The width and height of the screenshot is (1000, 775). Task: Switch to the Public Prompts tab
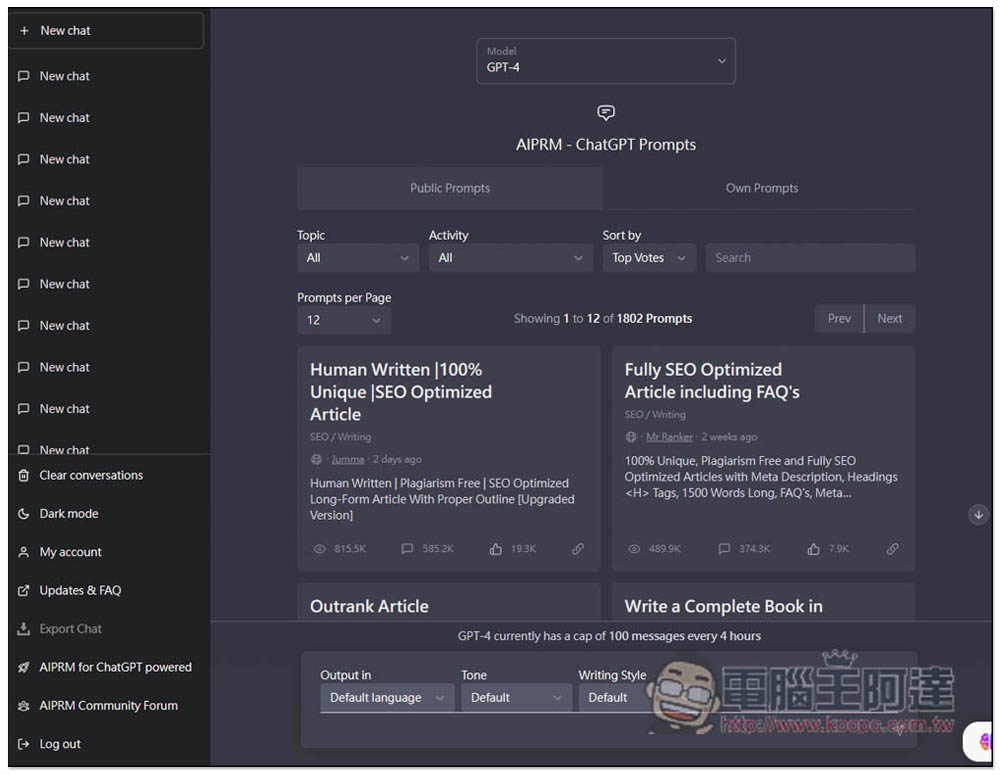click(x=450, y=188)
